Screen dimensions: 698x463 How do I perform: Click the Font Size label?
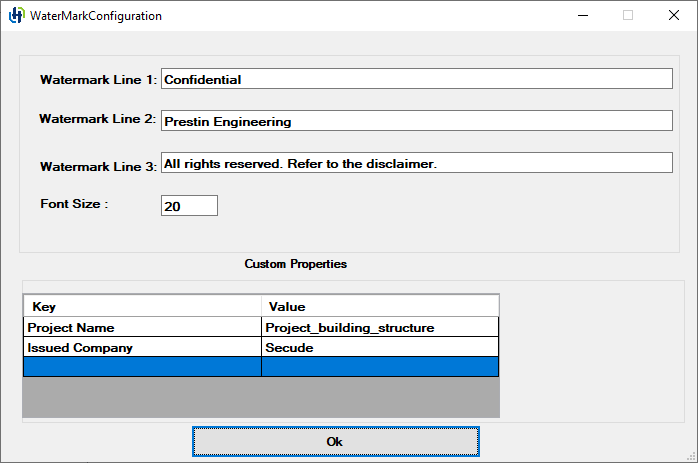point(73,204)
